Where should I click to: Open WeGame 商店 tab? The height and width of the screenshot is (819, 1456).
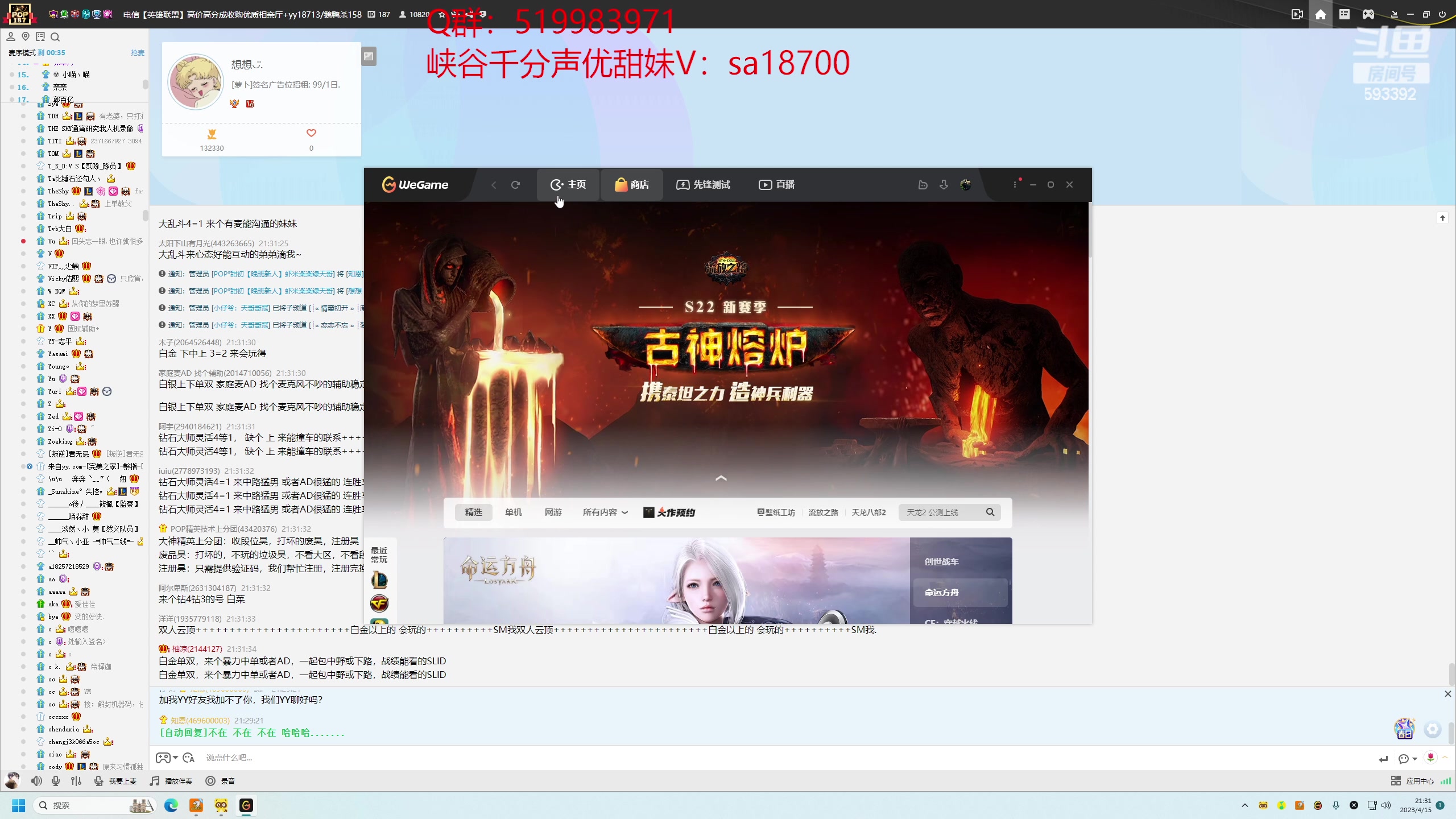632,185
